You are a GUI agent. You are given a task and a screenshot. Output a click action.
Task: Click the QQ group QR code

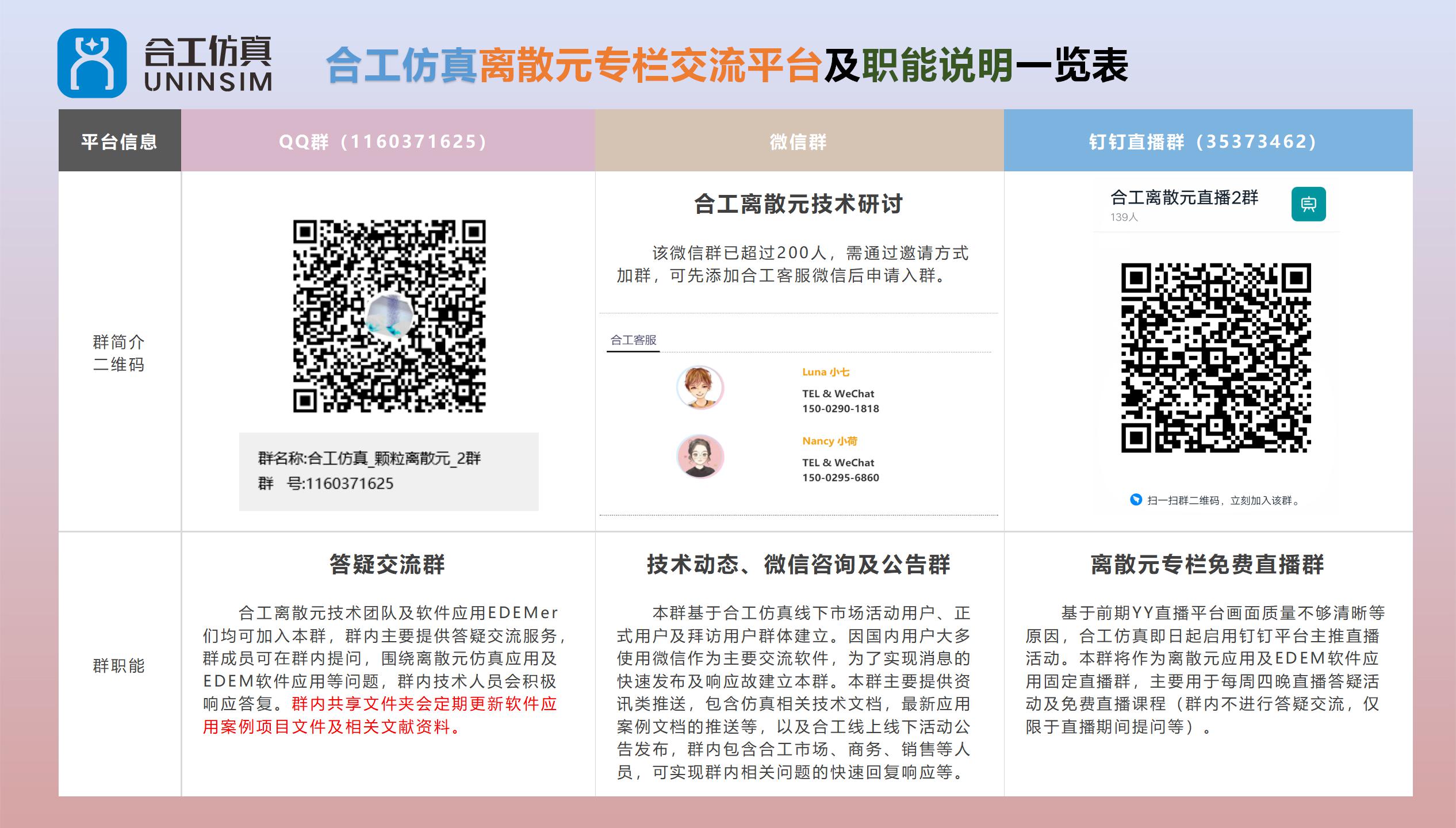click(389, 316)
